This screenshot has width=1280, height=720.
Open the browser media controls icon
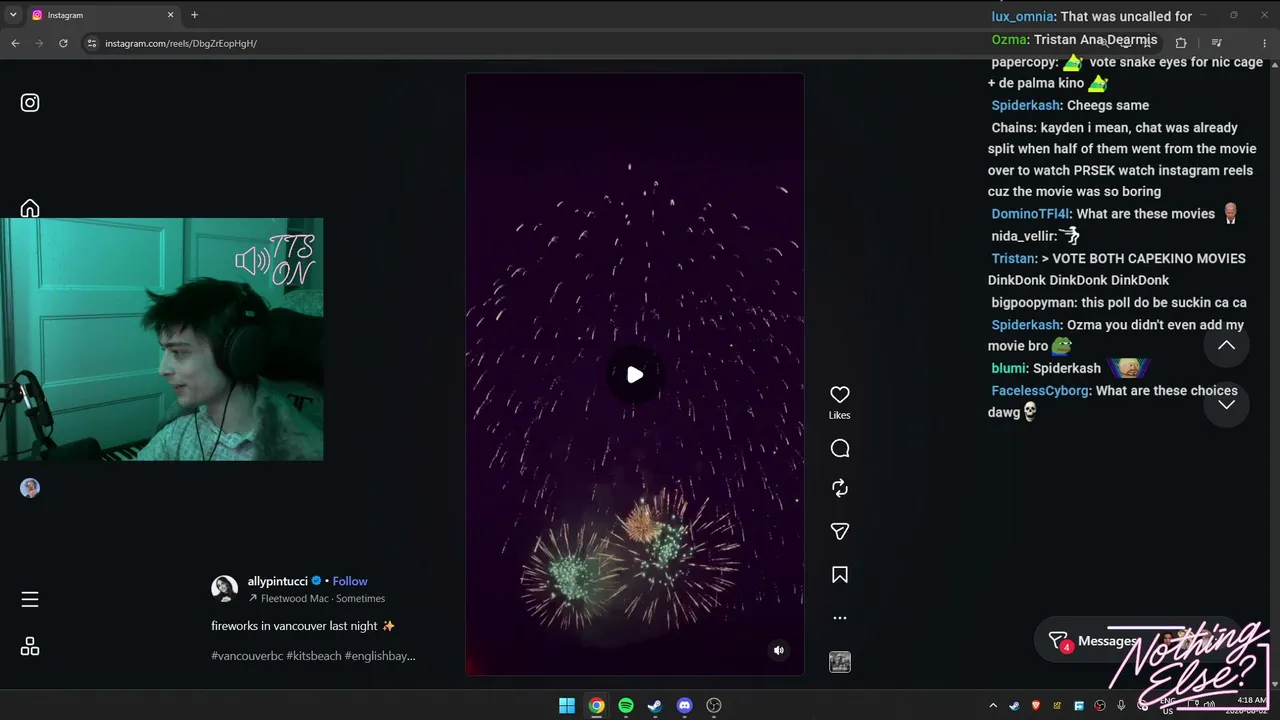tap(1216, 43)
